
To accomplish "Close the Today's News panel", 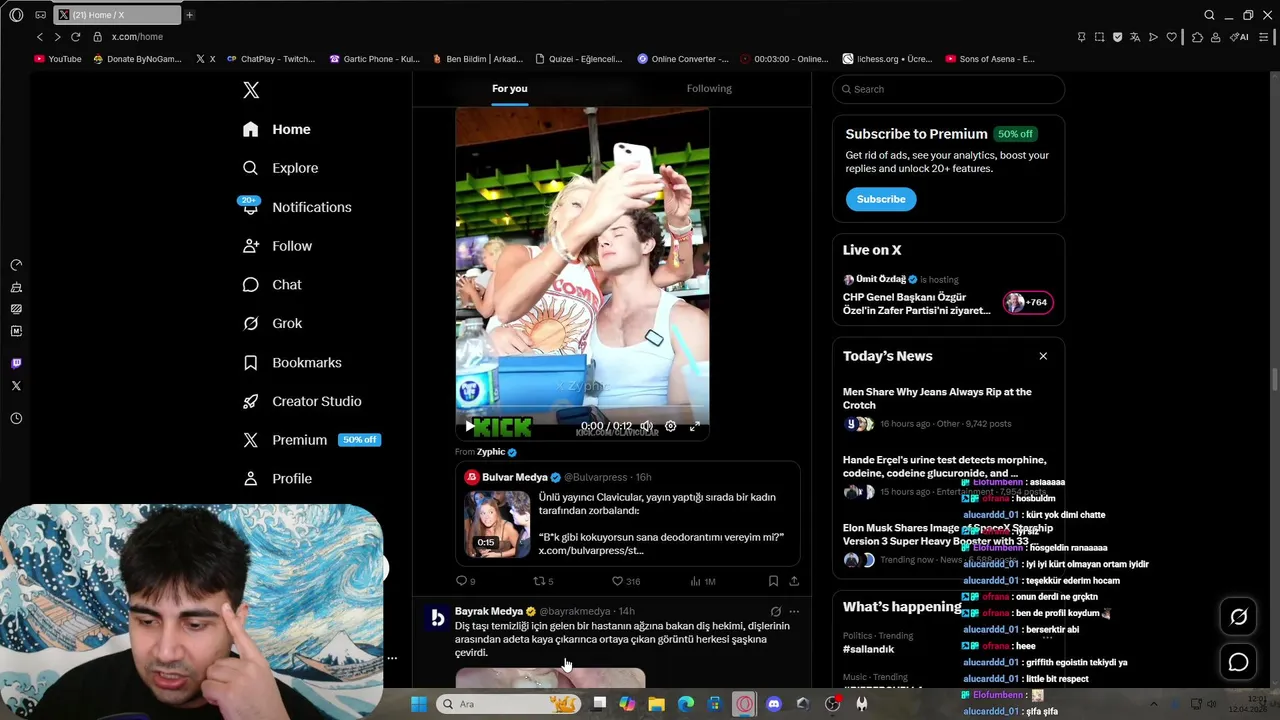I will [x=1043, y=356].
